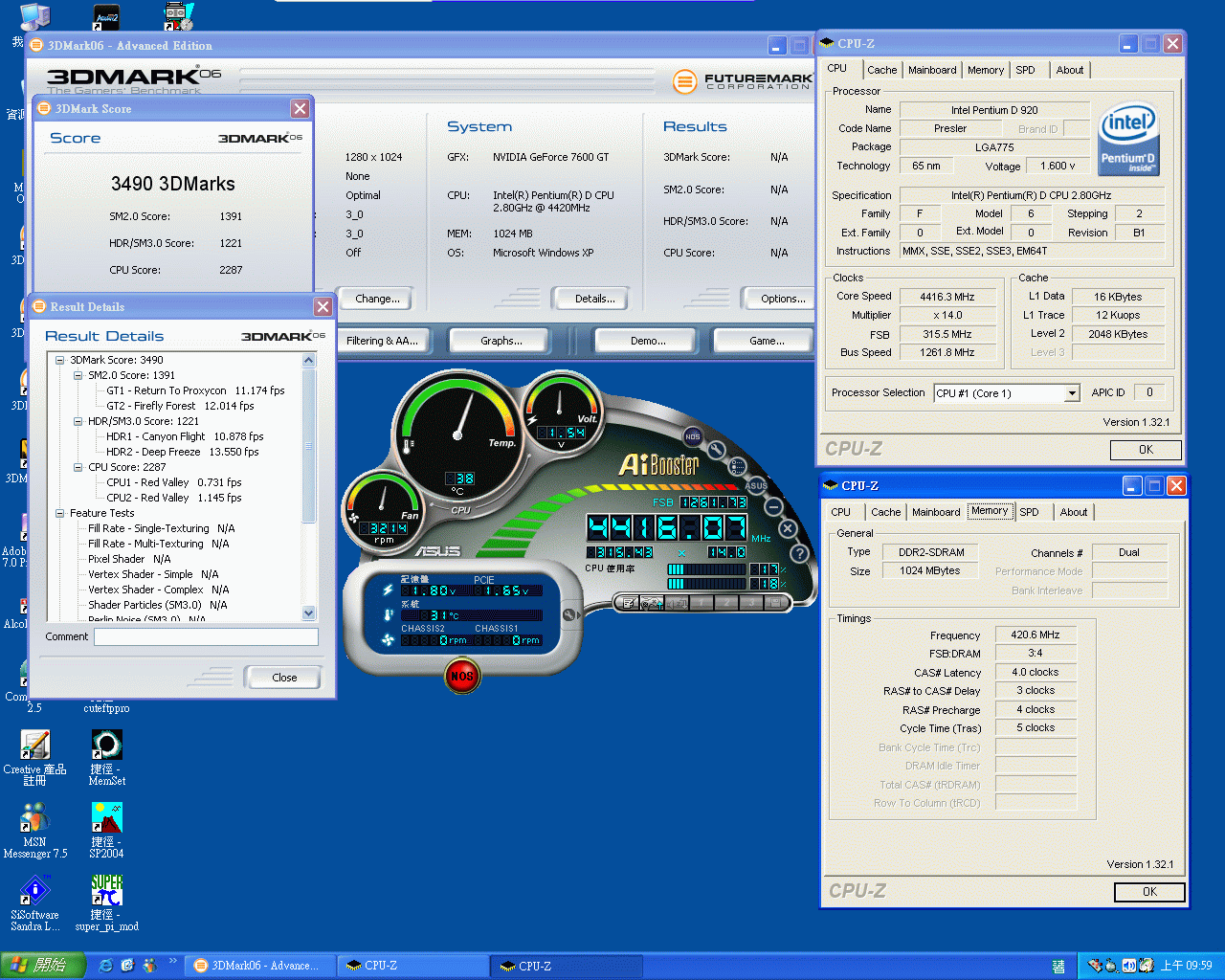Open About tab in CPU-Z processor window
The image size is (1225, 980).
(x=1070, y=70)
